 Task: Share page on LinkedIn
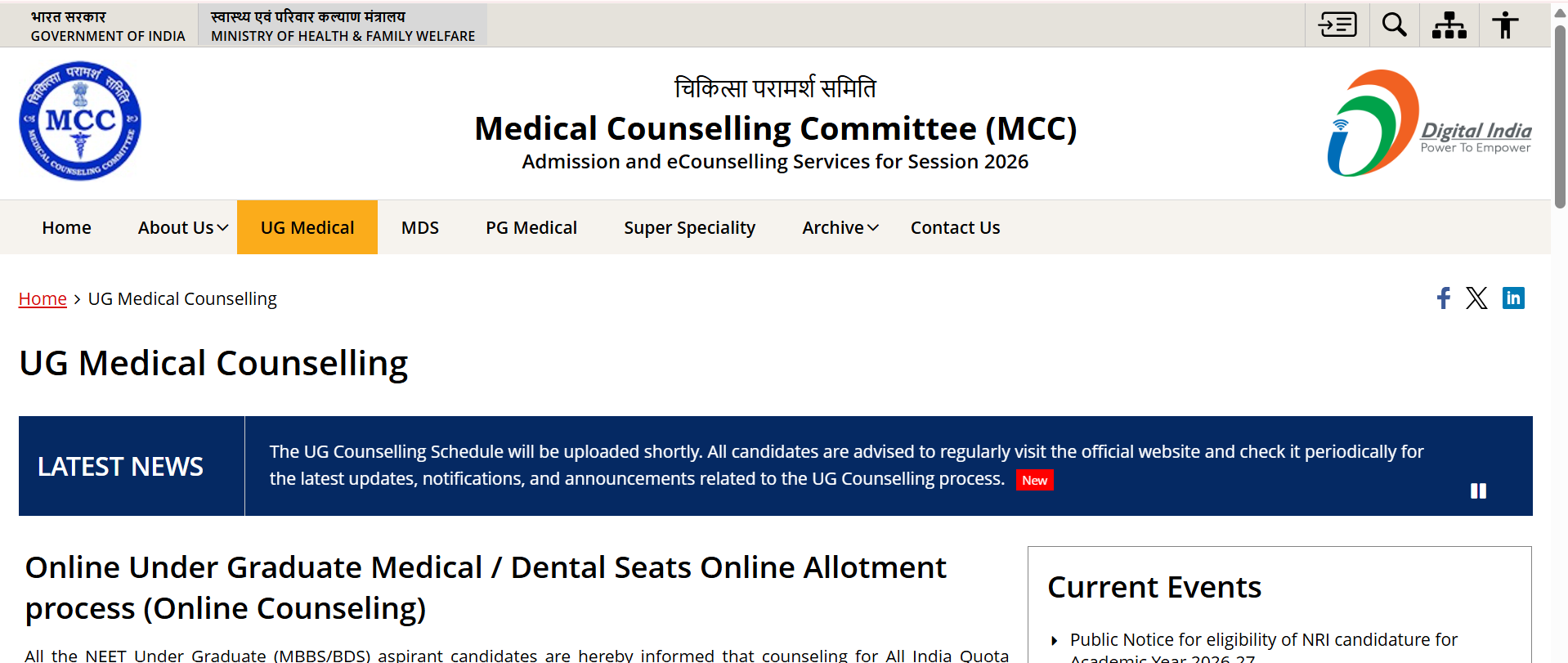pyautogui.click(x=1513, y=298)
